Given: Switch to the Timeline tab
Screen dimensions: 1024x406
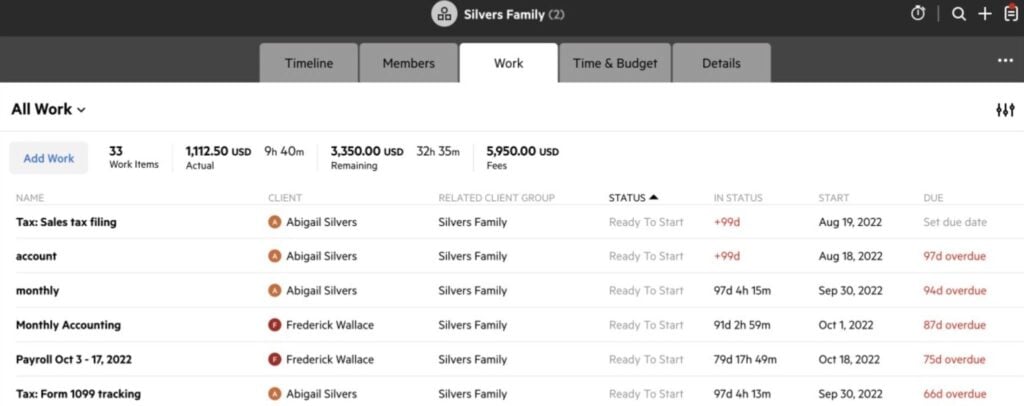Looking at the screenshot, I should tap(308, 63).
